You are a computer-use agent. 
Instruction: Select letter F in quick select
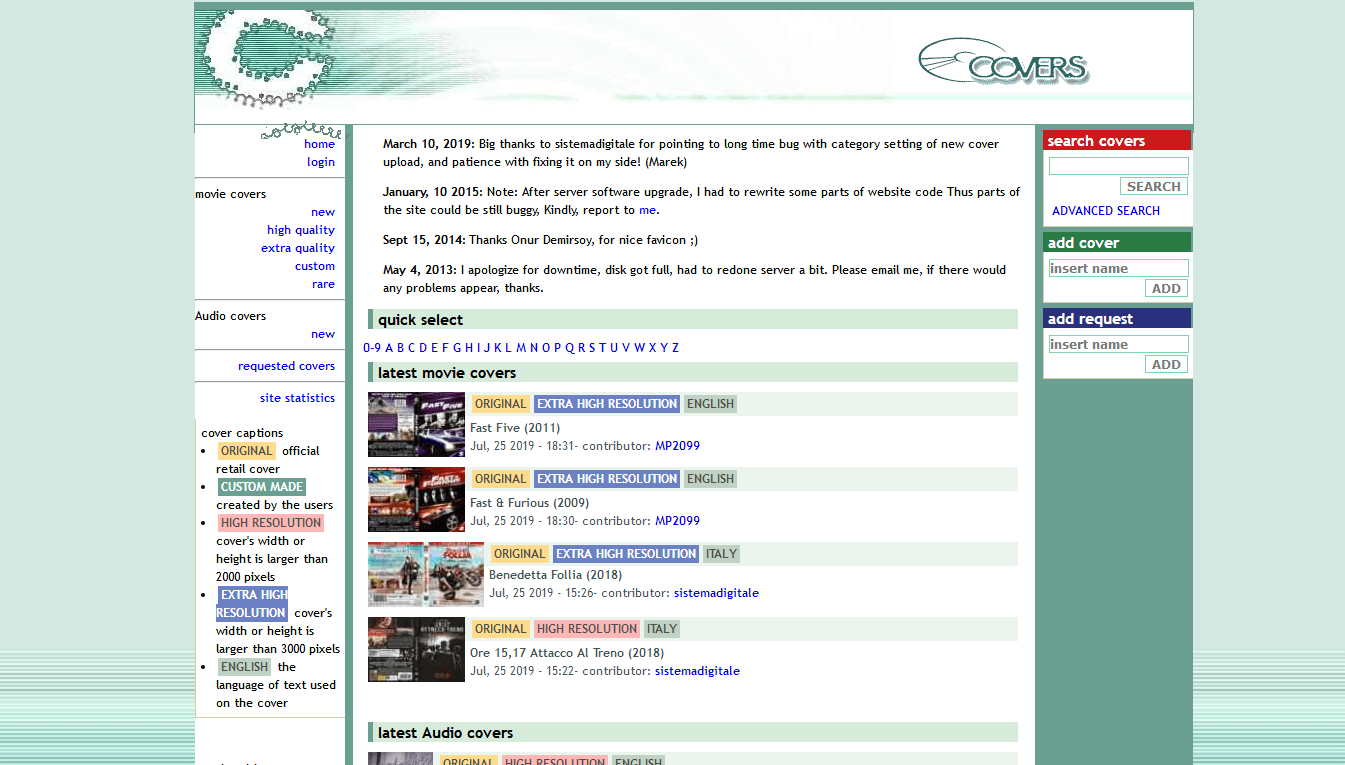445,348
